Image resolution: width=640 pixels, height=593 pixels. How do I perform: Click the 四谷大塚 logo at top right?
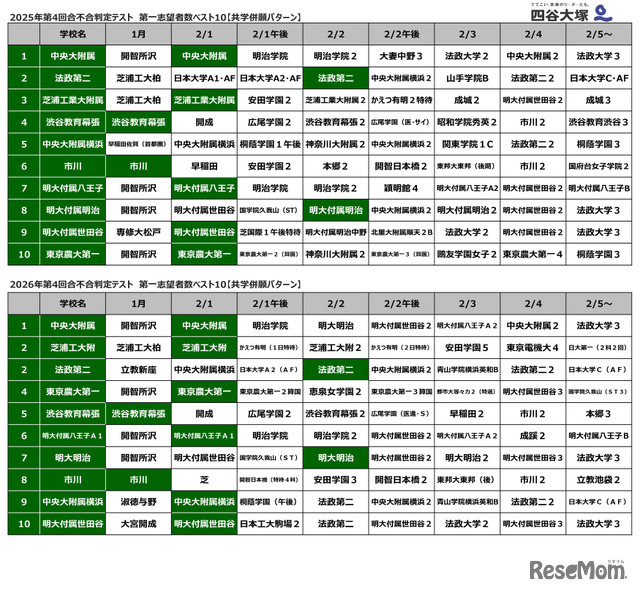[571, 12]
